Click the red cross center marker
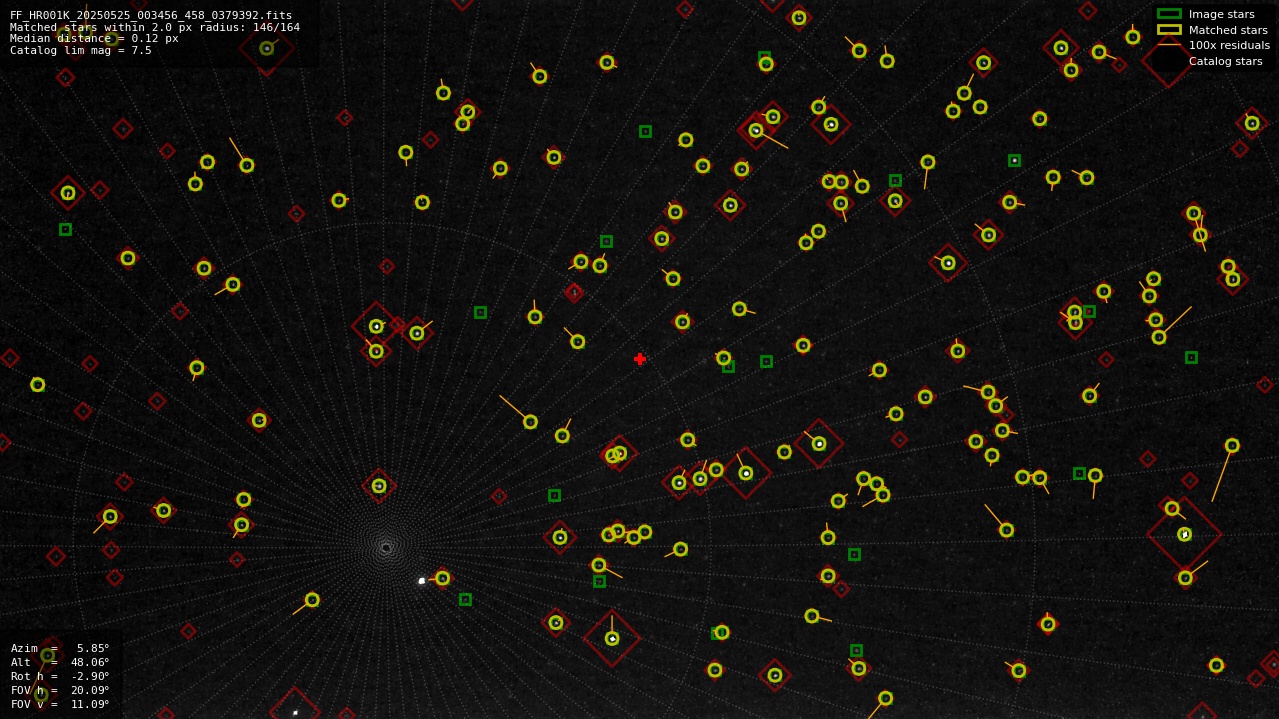This screenshot has width=1279, height=719. (x=640, y=359)
